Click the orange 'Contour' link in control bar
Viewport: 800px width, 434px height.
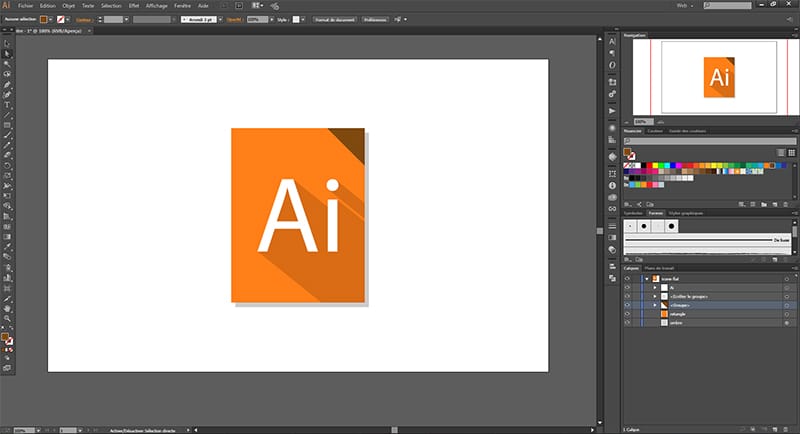83,19
